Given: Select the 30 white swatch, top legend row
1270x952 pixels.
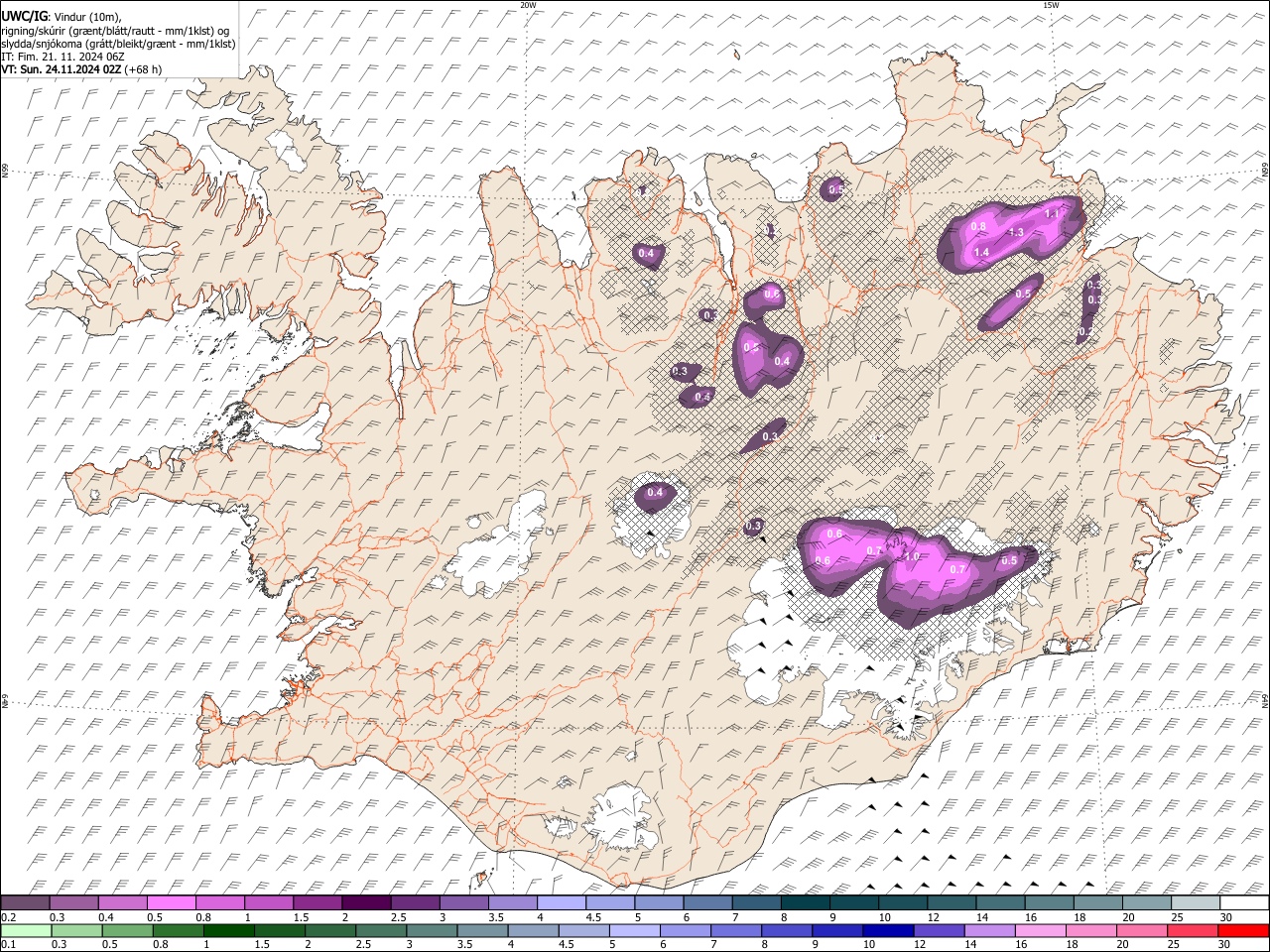Looking at the screenshot, I should click(x=1243, y=903).
